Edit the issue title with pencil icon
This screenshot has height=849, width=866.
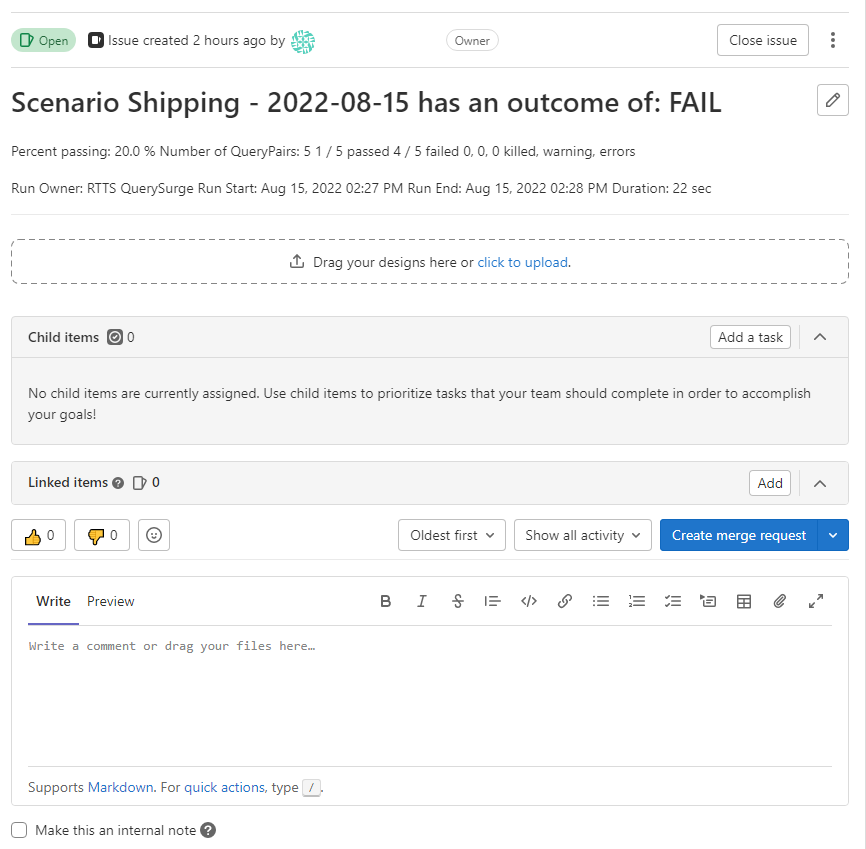click(x=832, y=100)
